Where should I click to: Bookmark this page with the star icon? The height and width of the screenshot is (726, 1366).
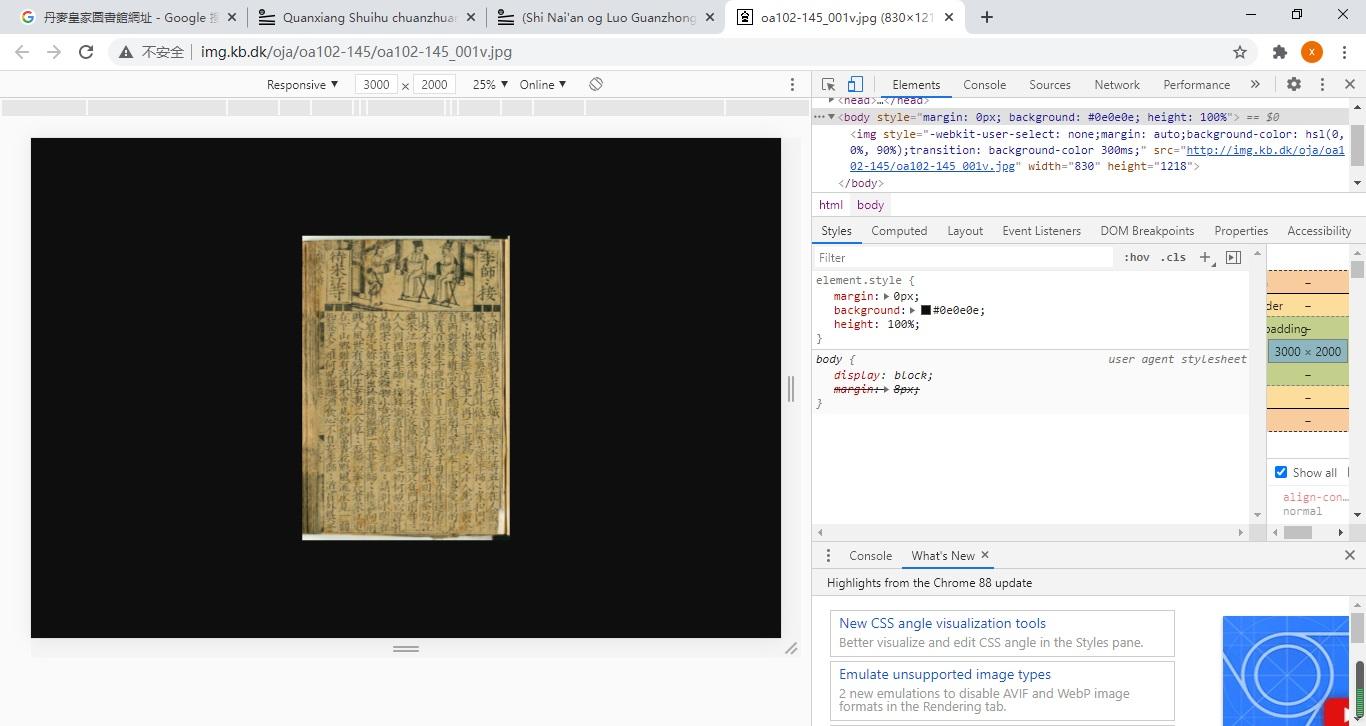click(1240, 52)
